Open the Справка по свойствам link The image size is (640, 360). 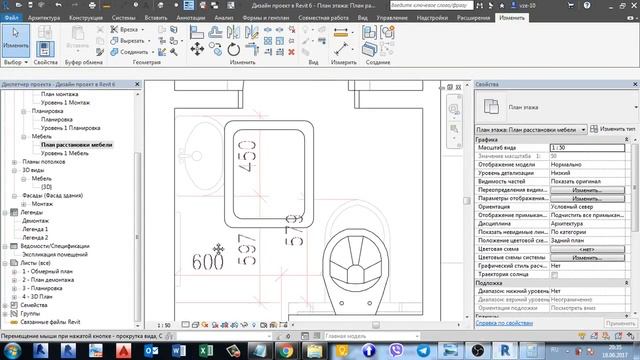(504, 323)
